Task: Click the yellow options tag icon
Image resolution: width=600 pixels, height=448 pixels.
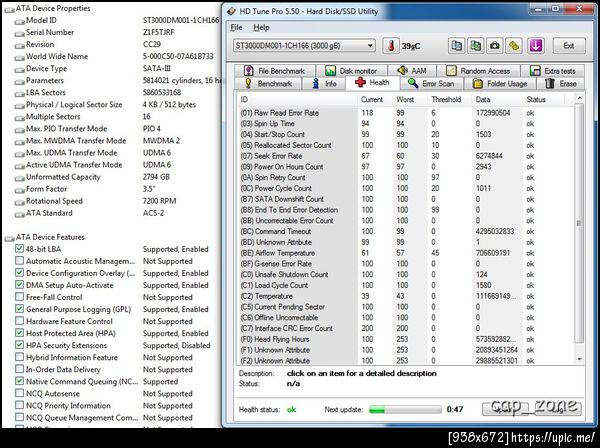Action: coord(514,46)
